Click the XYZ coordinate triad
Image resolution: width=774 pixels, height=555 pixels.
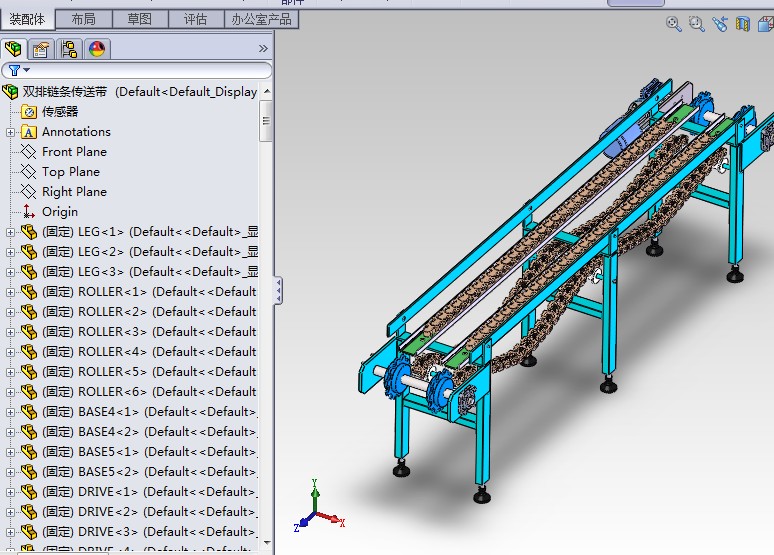318,507
